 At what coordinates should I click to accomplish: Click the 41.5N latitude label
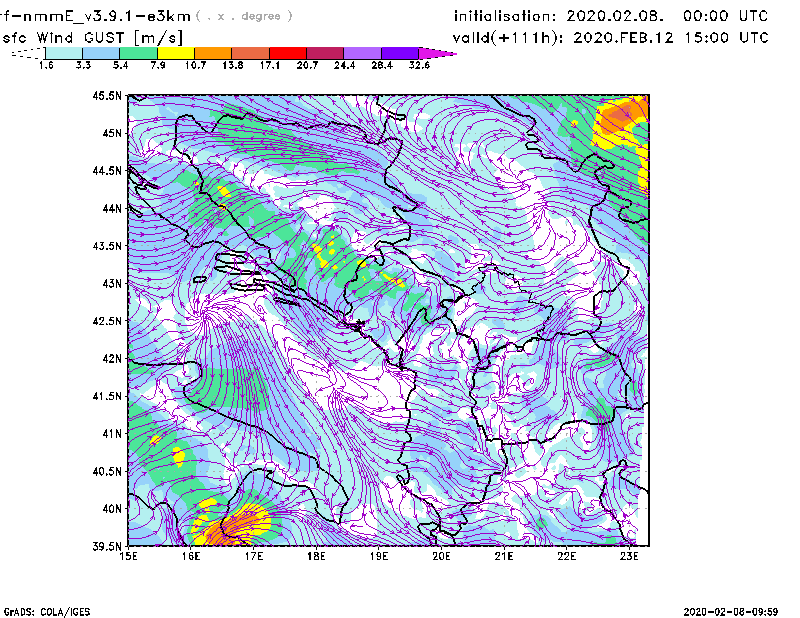coord(107,396)
